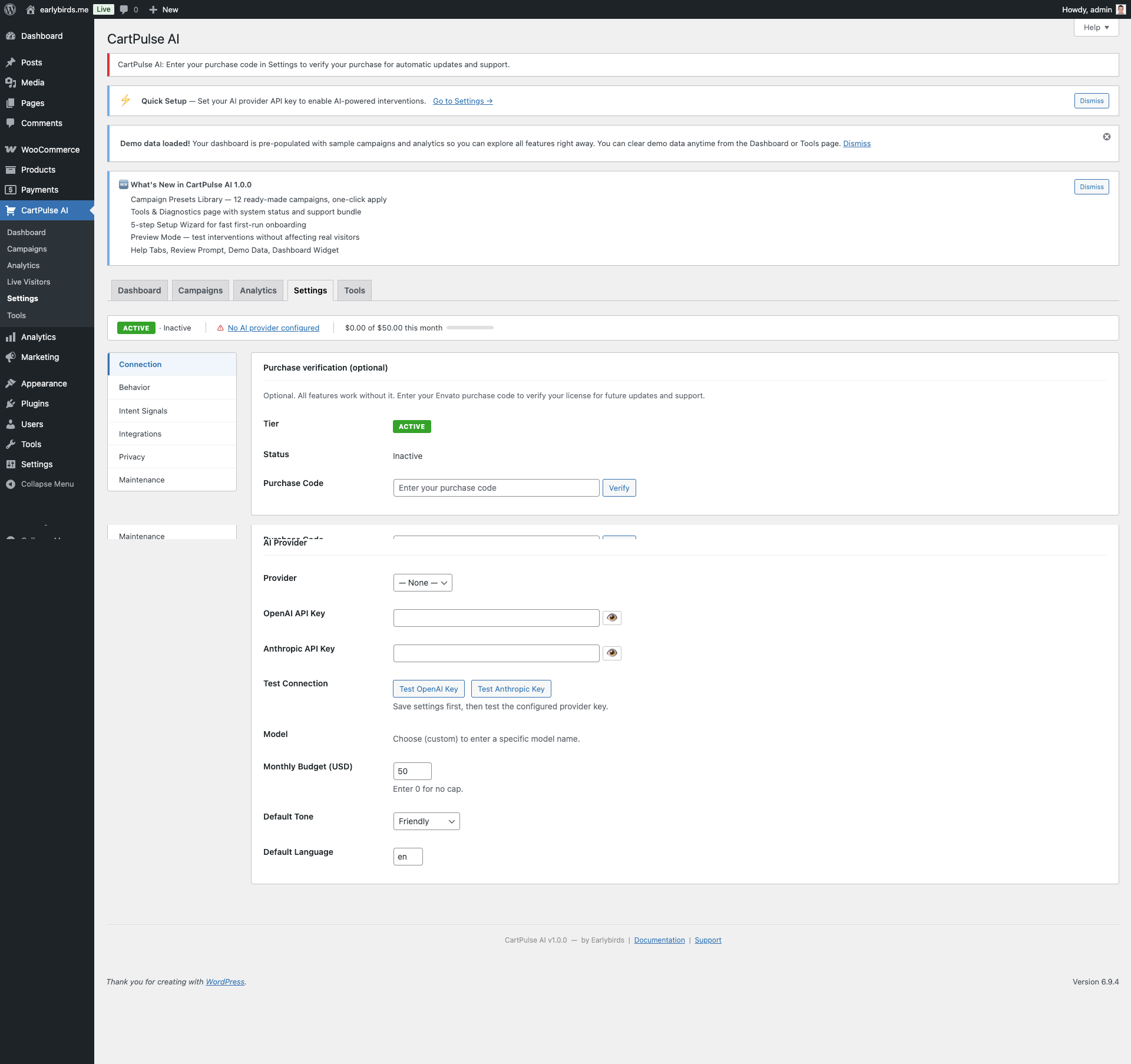Viewport: 1131px width, 1064px height.
Task: Change Default Tone from Friendly dropdown
Action: coord(426,821)
